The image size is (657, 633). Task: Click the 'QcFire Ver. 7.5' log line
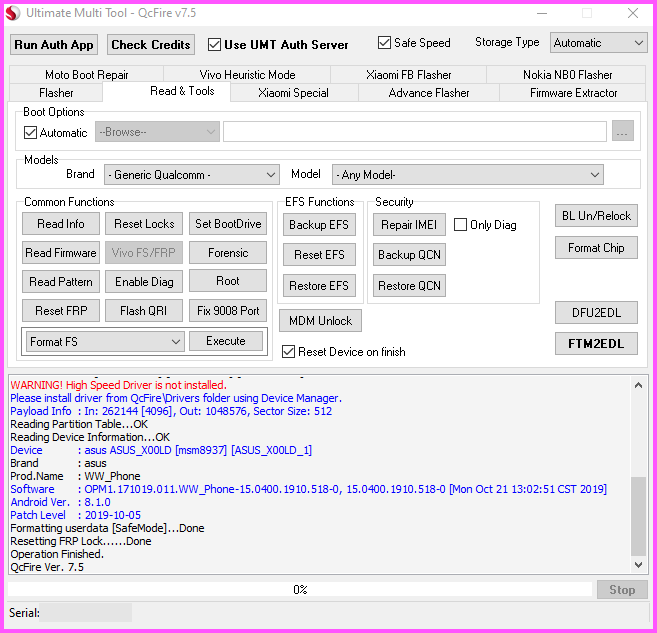(47, 567)
